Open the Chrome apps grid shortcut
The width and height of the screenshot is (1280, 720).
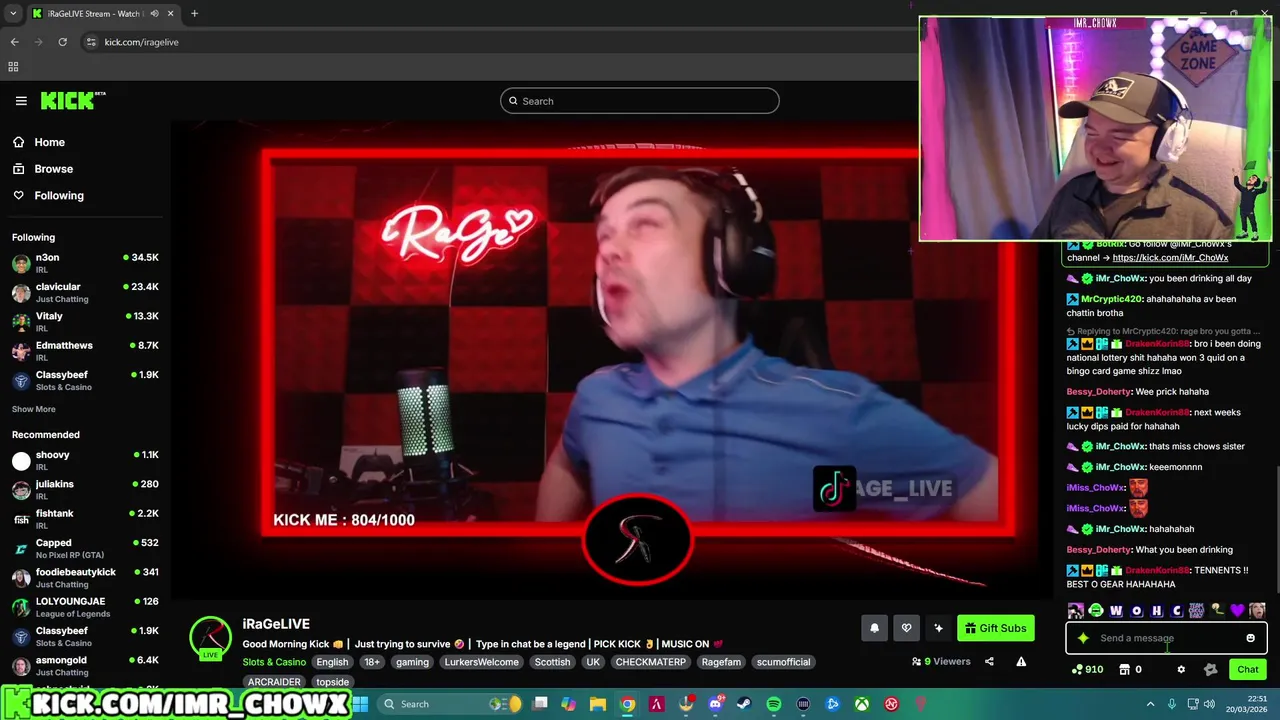tap(13, 67)
